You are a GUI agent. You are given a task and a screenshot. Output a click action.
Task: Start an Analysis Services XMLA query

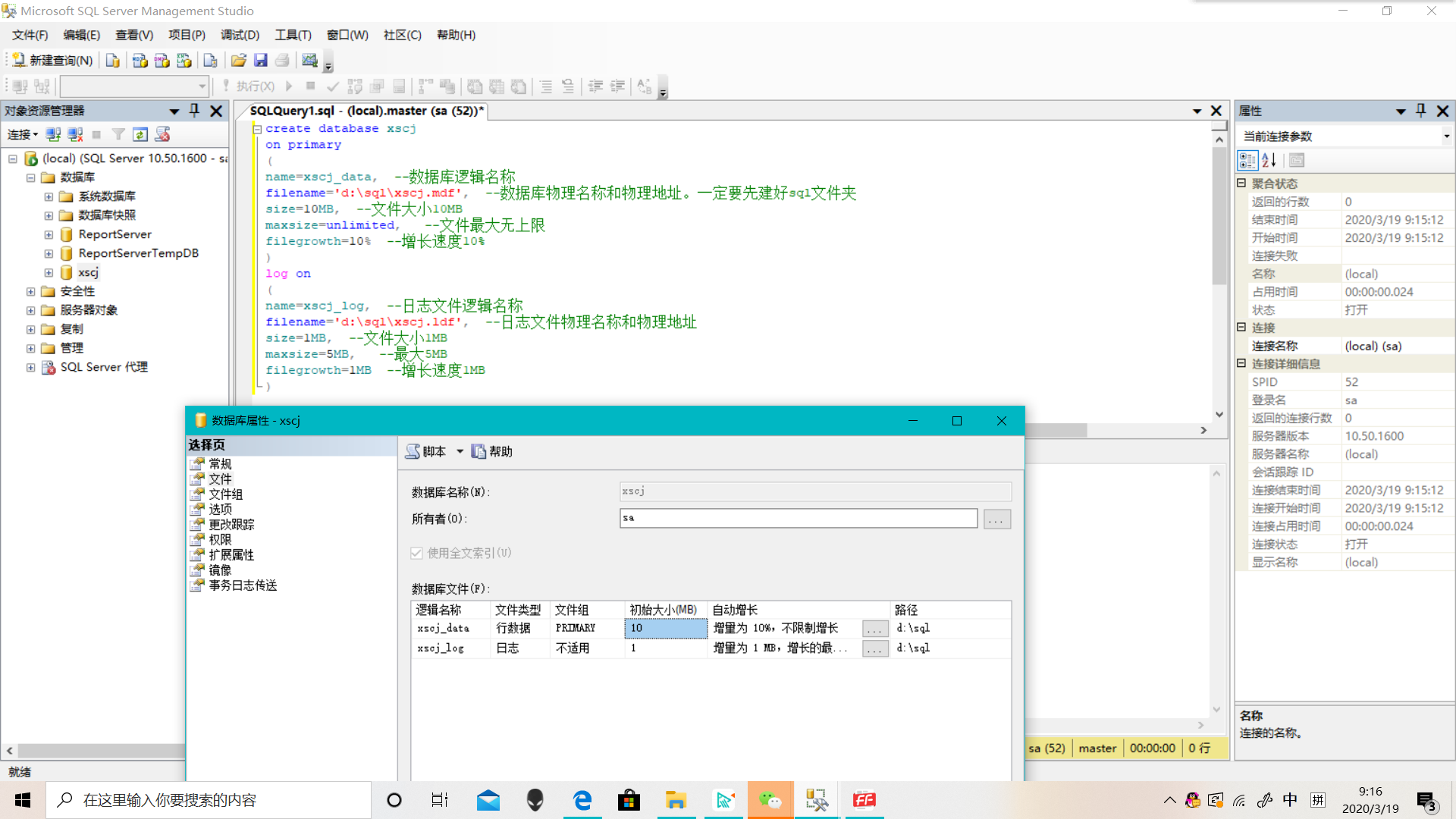pos(184,61)
